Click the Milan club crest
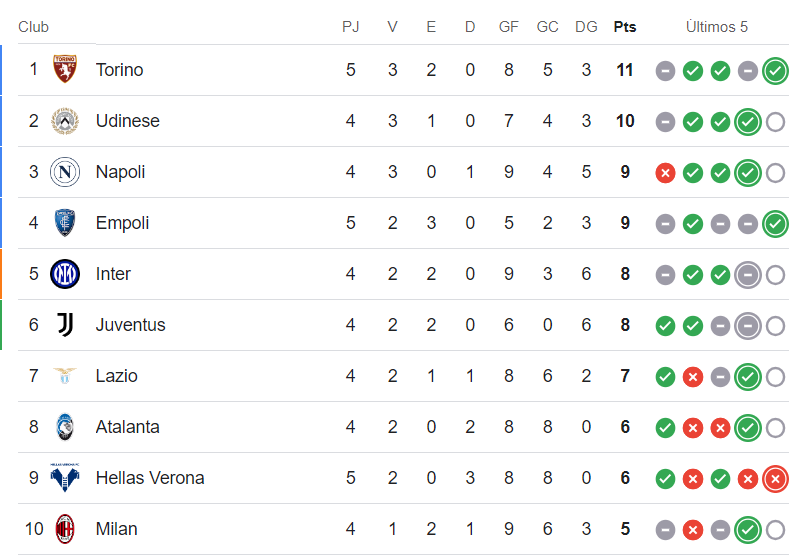 tap(65, 529)
